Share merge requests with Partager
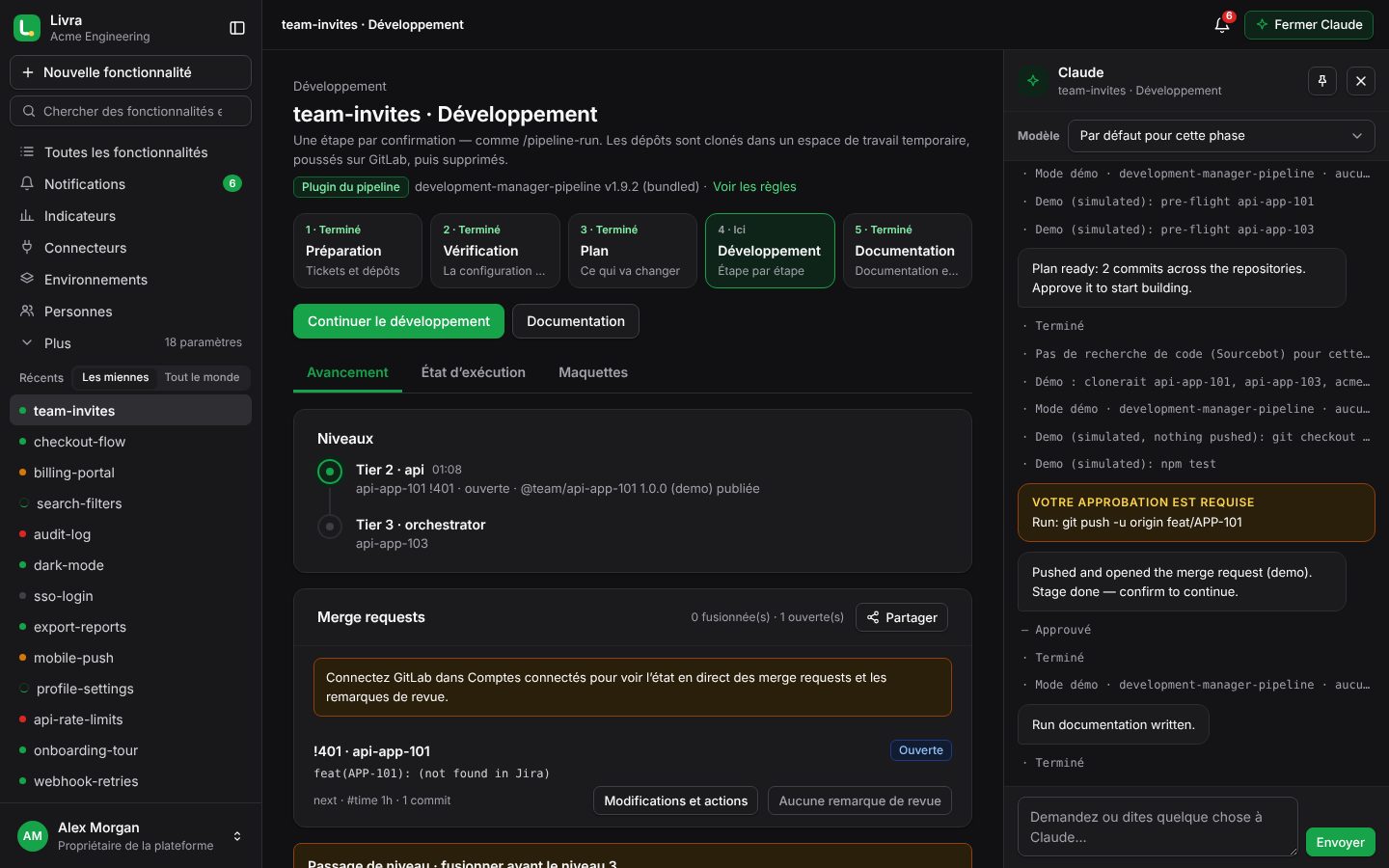The height and width of the screenshot is (868, 1389). click(902, 617)
